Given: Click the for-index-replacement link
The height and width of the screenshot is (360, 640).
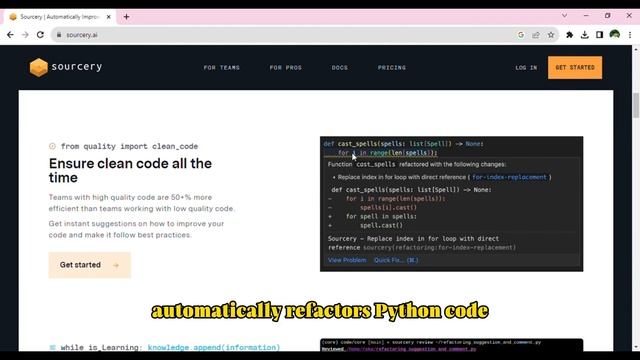Looking at the screenshot, I should (x=509, y=177).
